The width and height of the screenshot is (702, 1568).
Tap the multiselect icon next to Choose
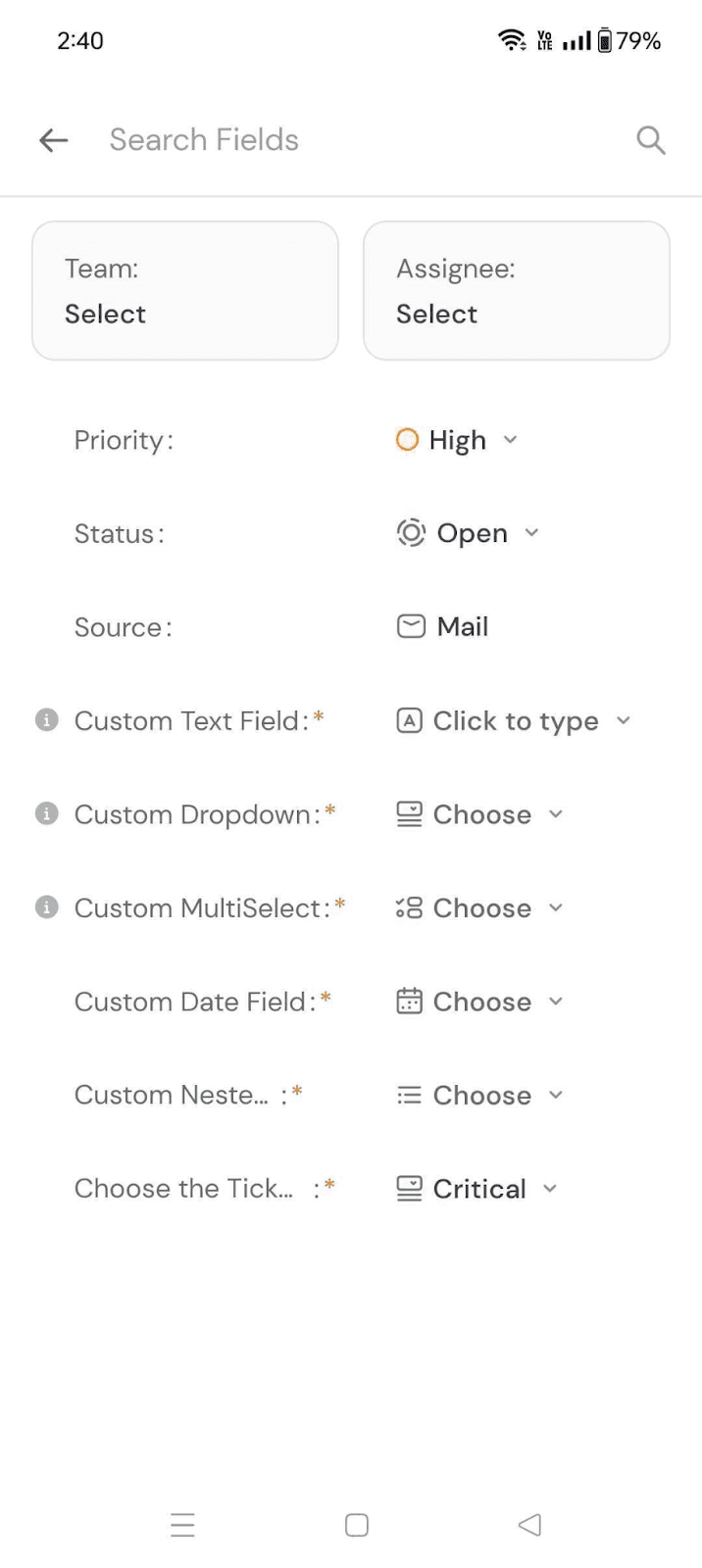[x=409, y=907]
